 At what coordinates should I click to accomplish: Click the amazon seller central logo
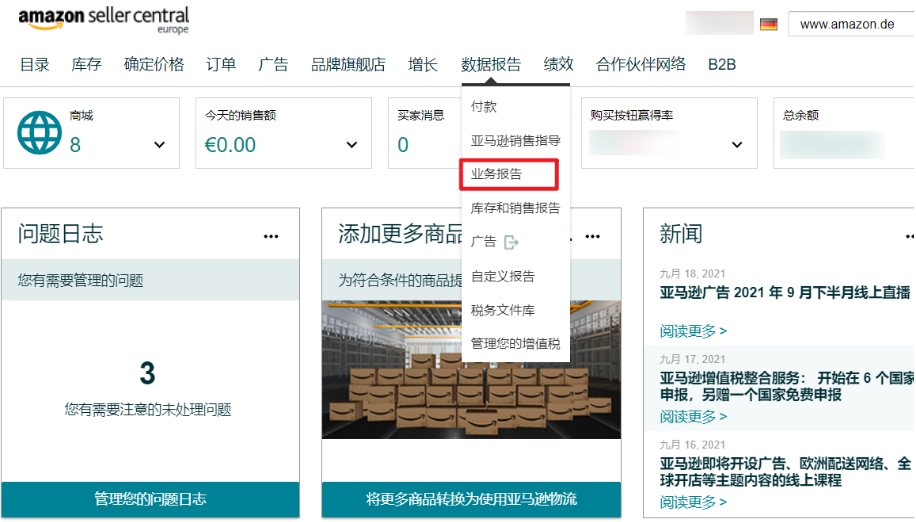pyautogui.click(x=104, y=20)
